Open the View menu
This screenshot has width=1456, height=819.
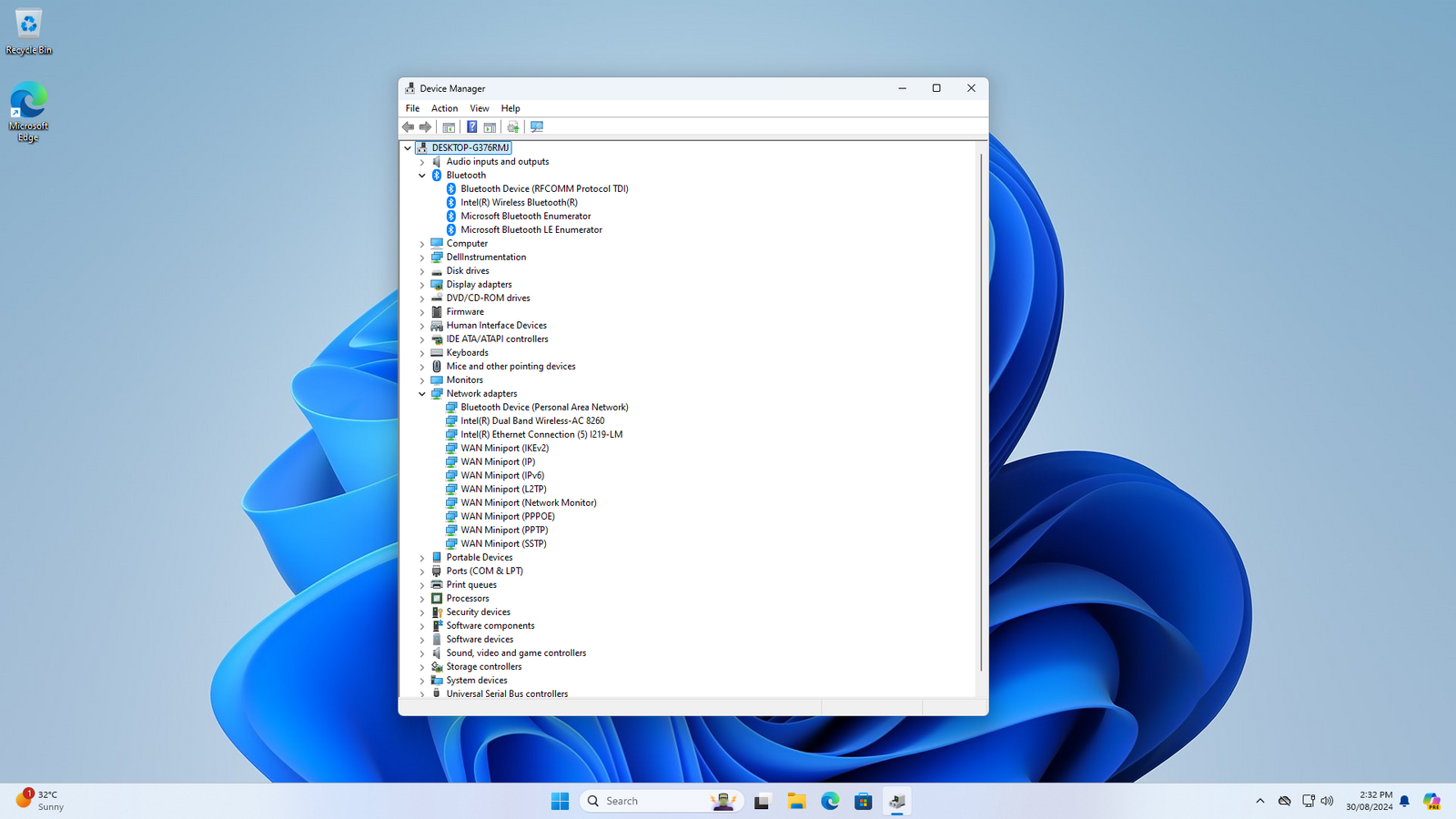[480, 108]
